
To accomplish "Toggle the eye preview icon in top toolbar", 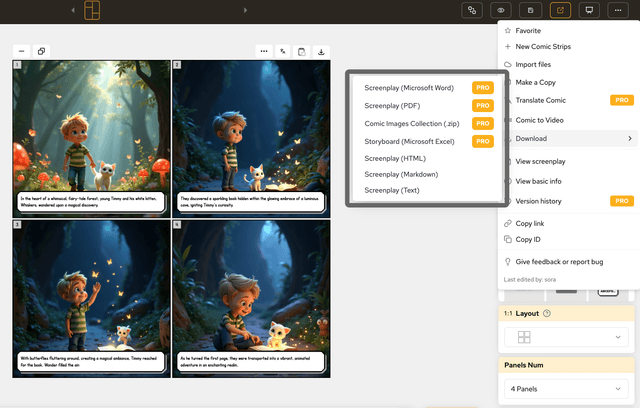I will [502, 10].
